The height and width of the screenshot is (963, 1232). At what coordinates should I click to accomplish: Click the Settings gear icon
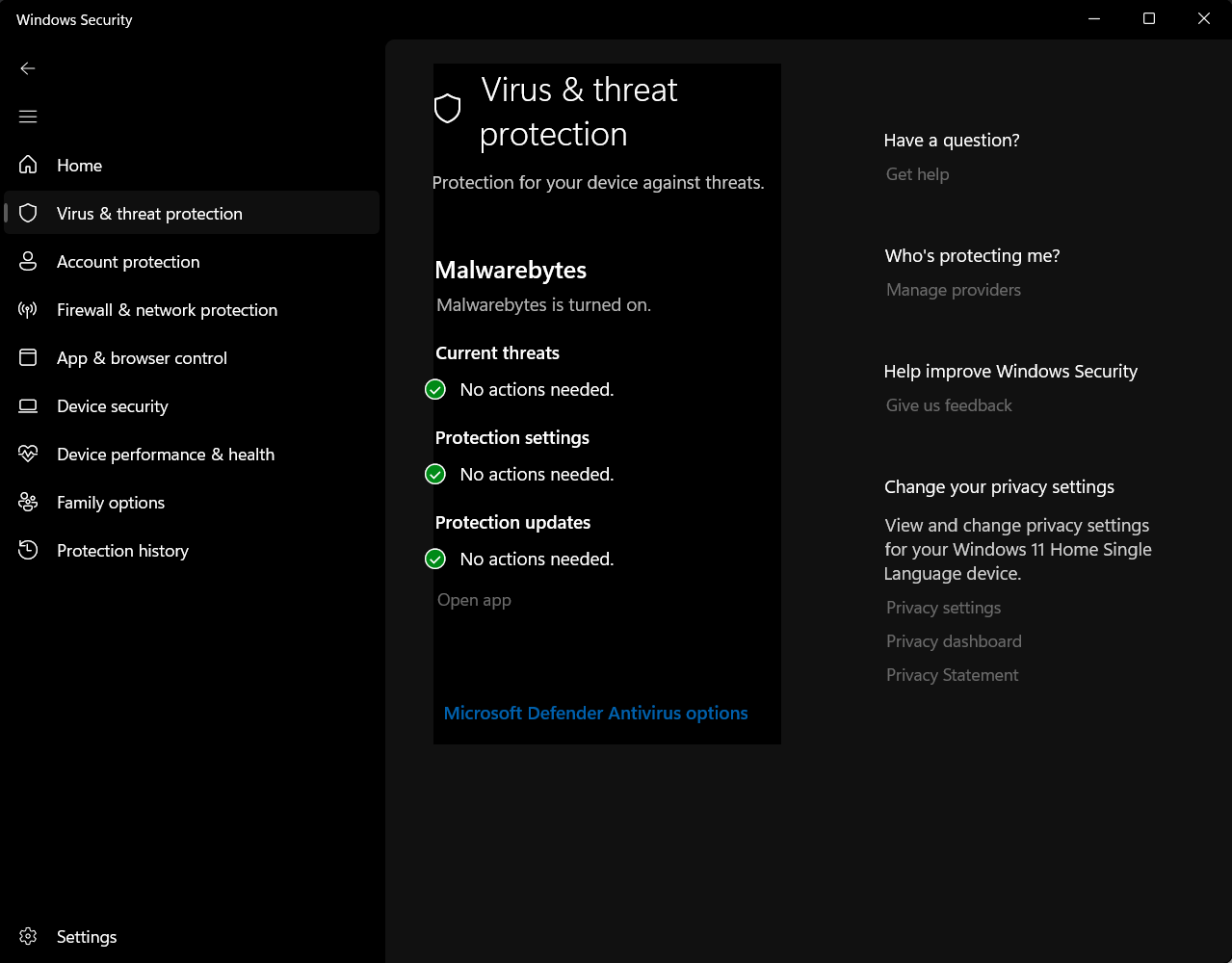[x=28, y=937]
